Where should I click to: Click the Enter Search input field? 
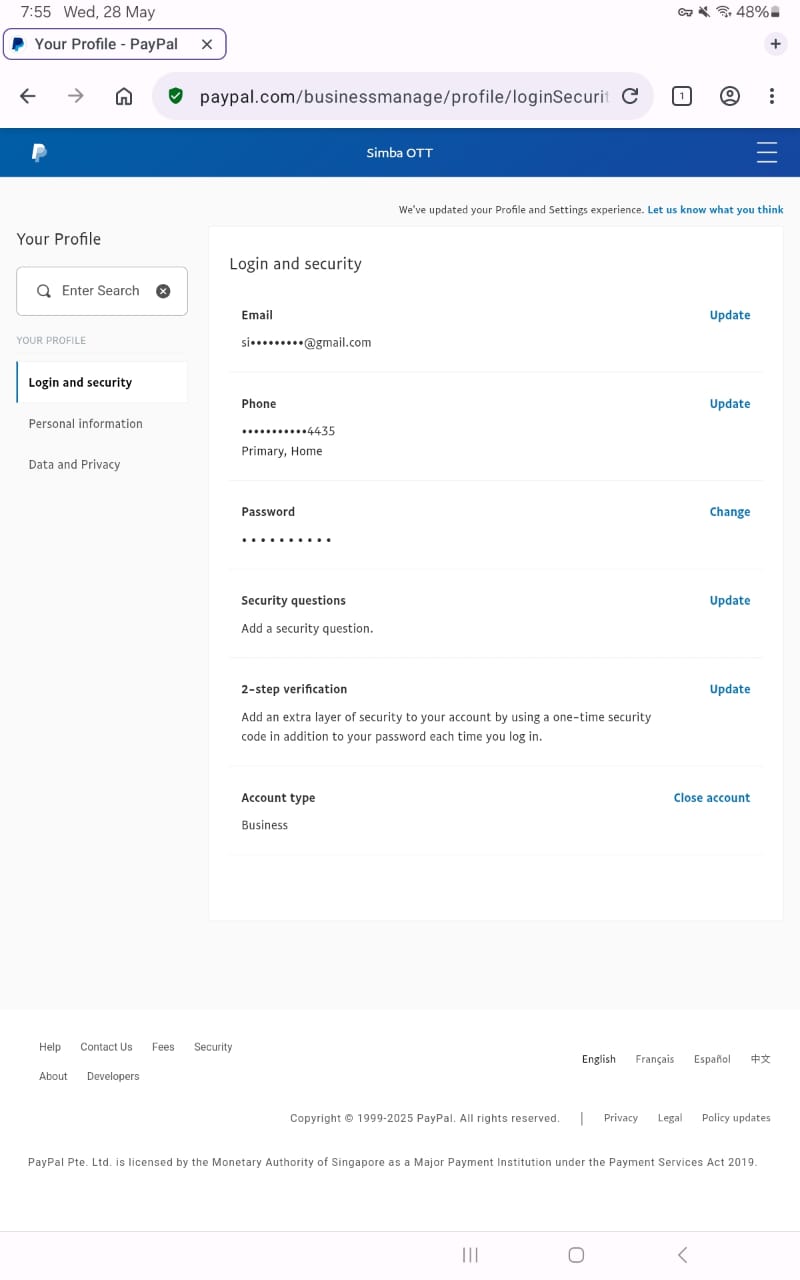point(100,291)
